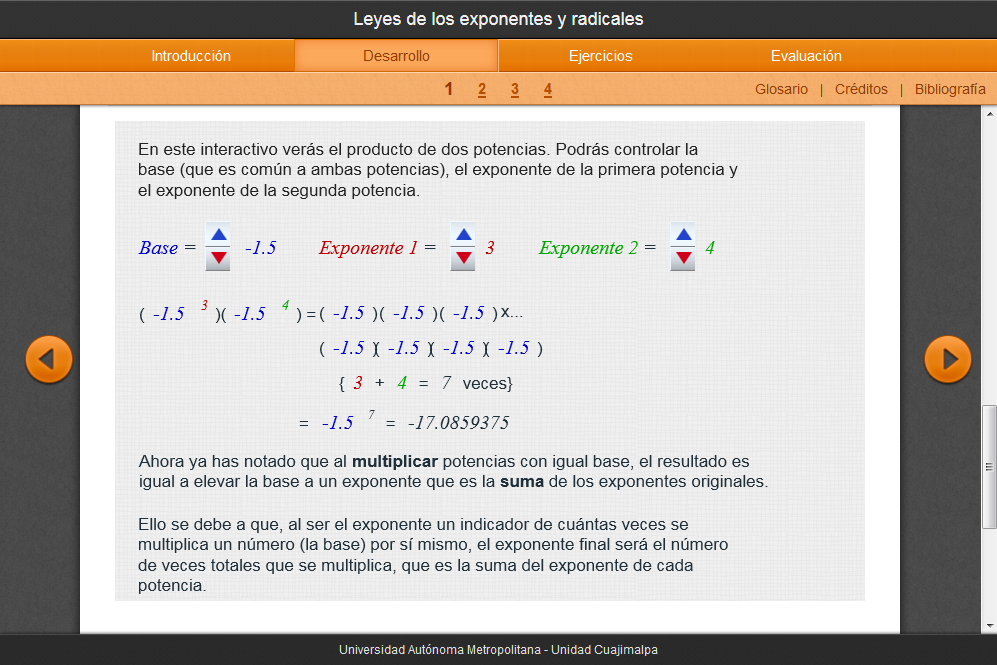Decrease the Base value with down arrow

coord(218,259)
